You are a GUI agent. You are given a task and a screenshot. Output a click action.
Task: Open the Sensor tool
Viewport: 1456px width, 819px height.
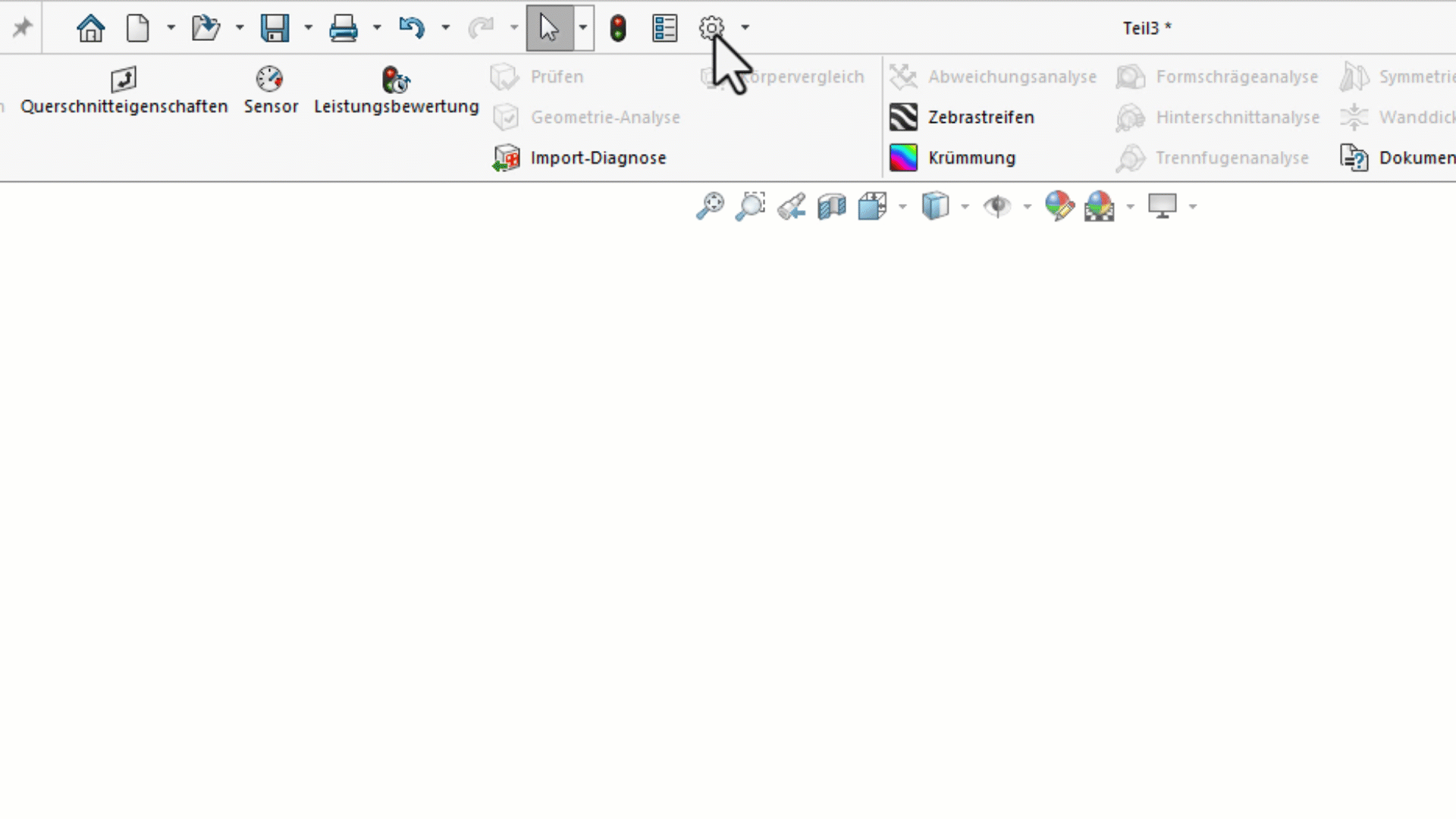(x=271, y=90)
